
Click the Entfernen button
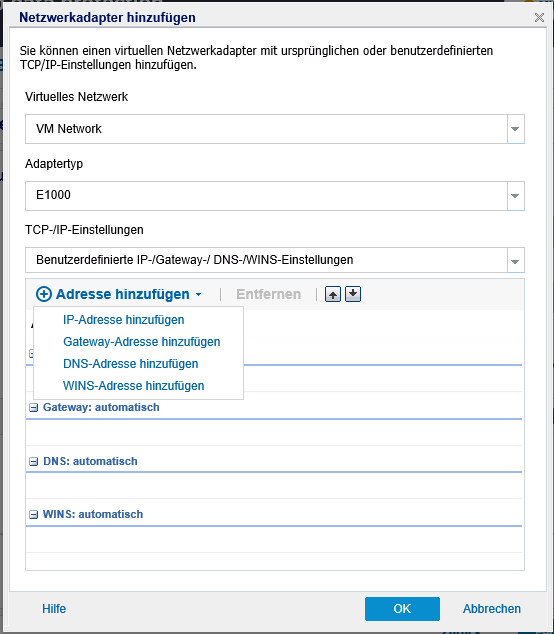coord(269,294)
